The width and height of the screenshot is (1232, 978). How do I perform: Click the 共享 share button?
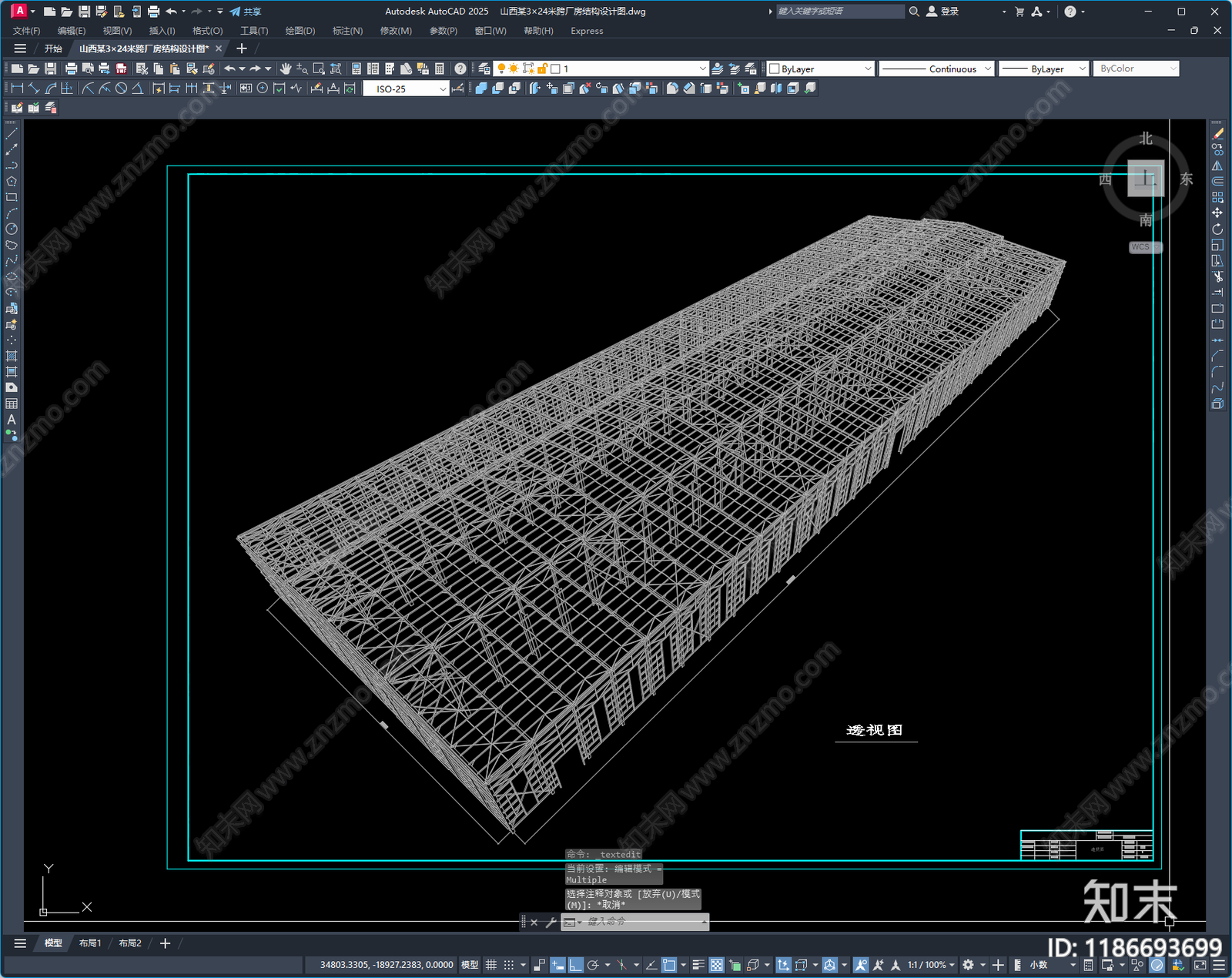click(x=246, y=12)
